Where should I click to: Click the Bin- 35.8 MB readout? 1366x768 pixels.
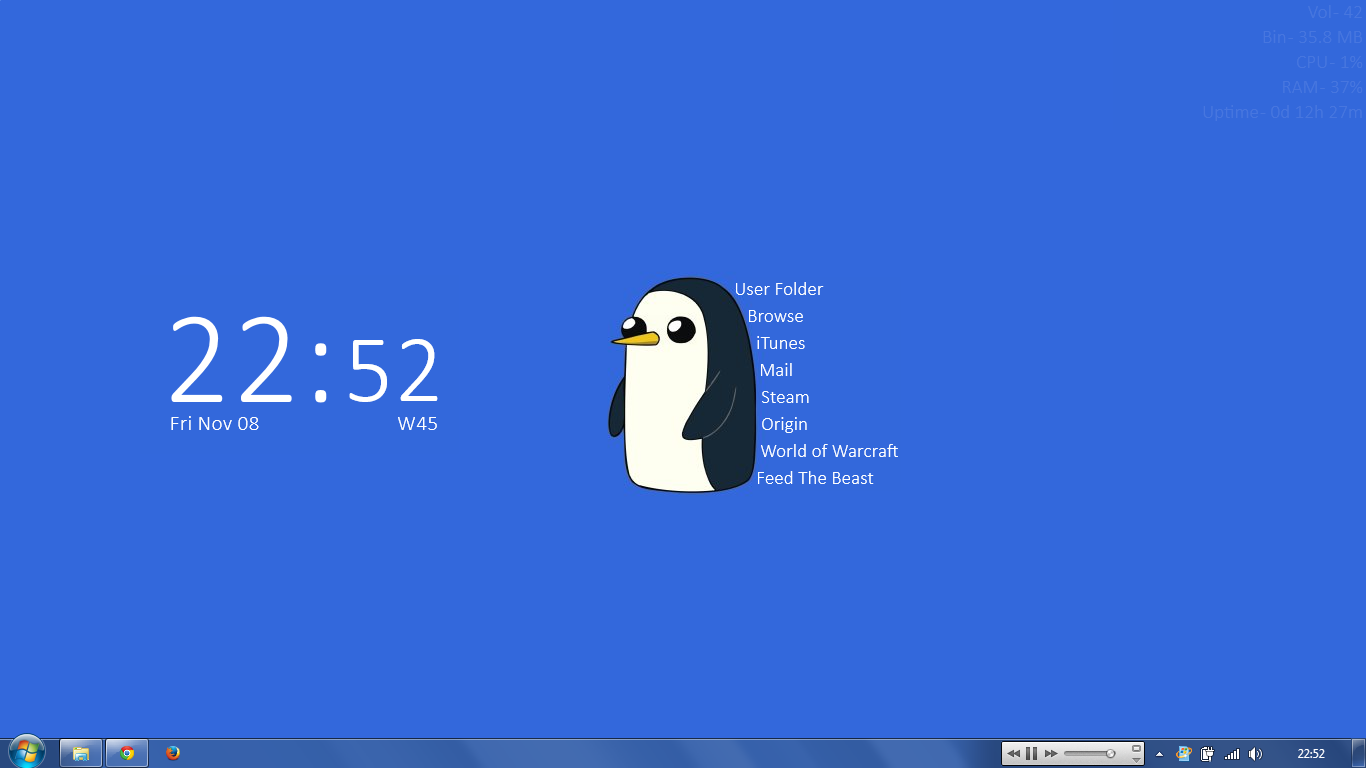[x=1313, y=37]
